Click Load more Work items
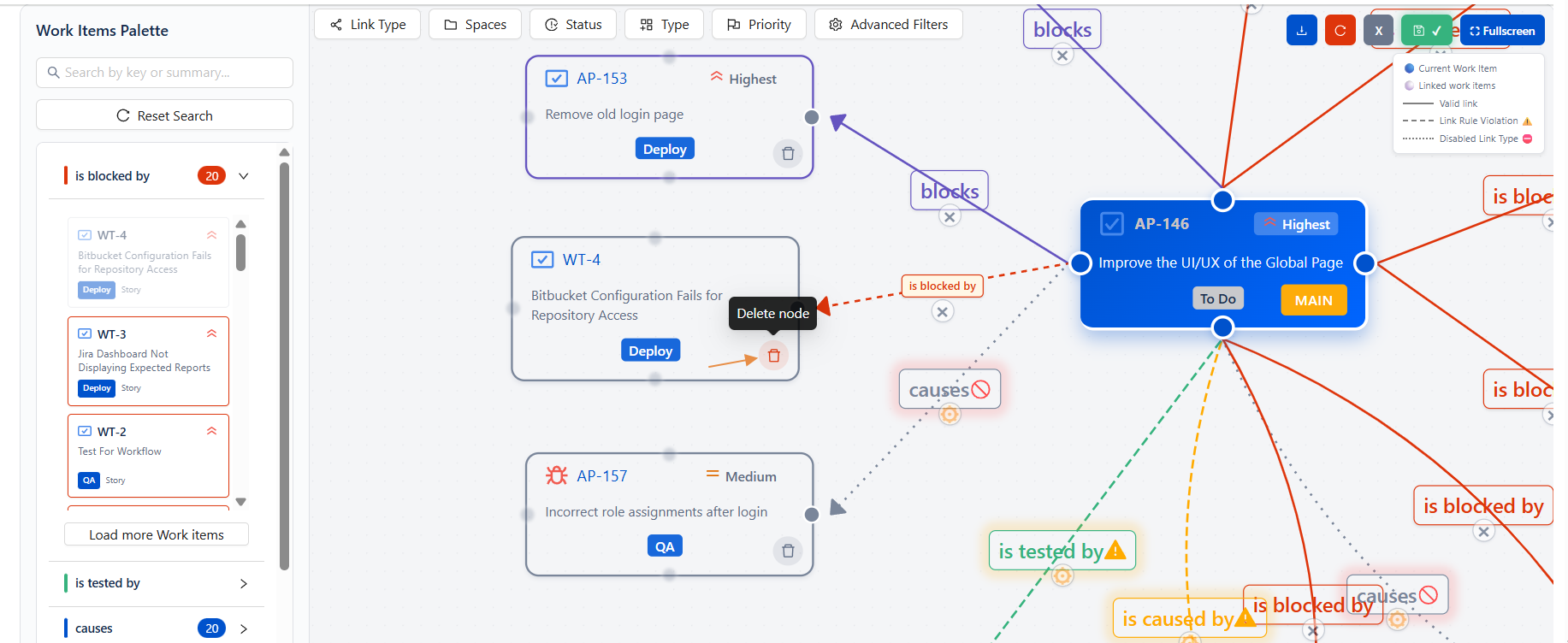 tap(157, 534)
